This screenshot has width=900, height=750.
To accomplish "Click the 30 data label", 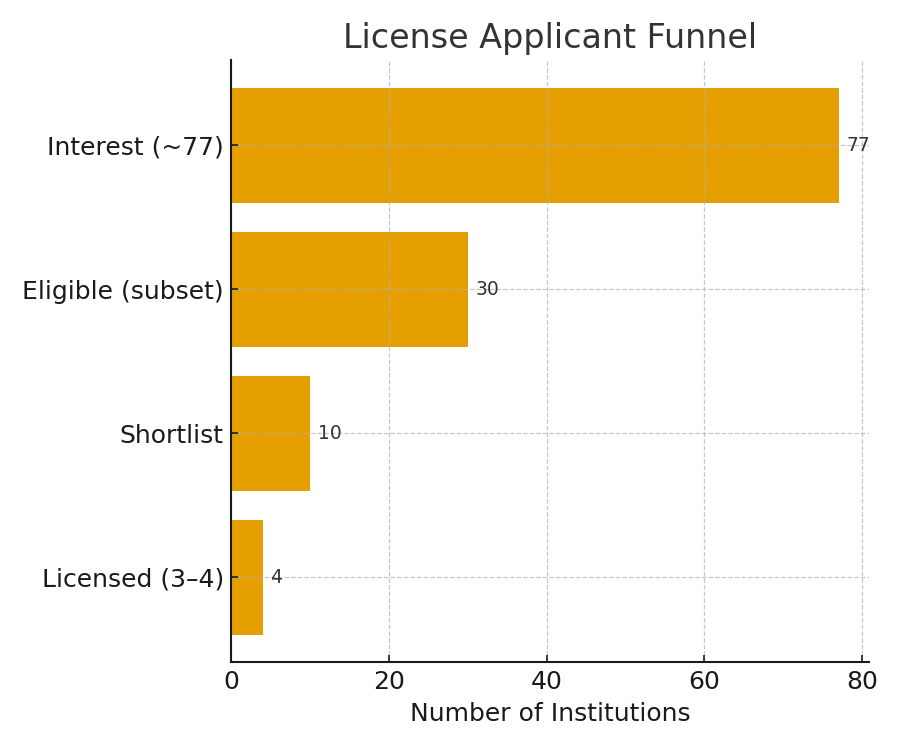I will 487,289.
